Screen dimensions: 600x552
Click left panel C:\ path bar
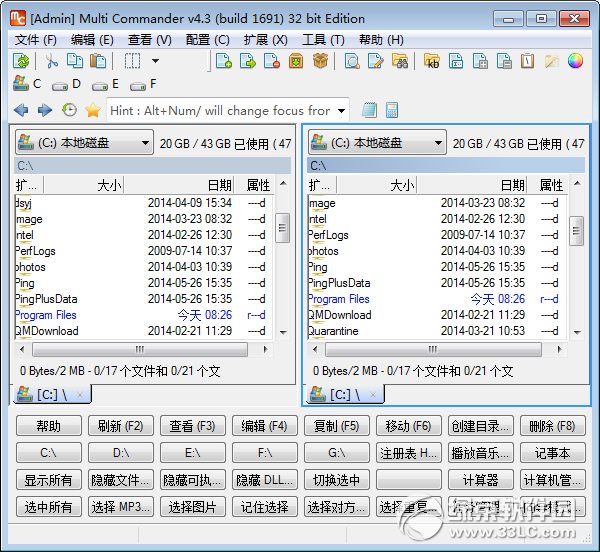(x=153, y=166)
